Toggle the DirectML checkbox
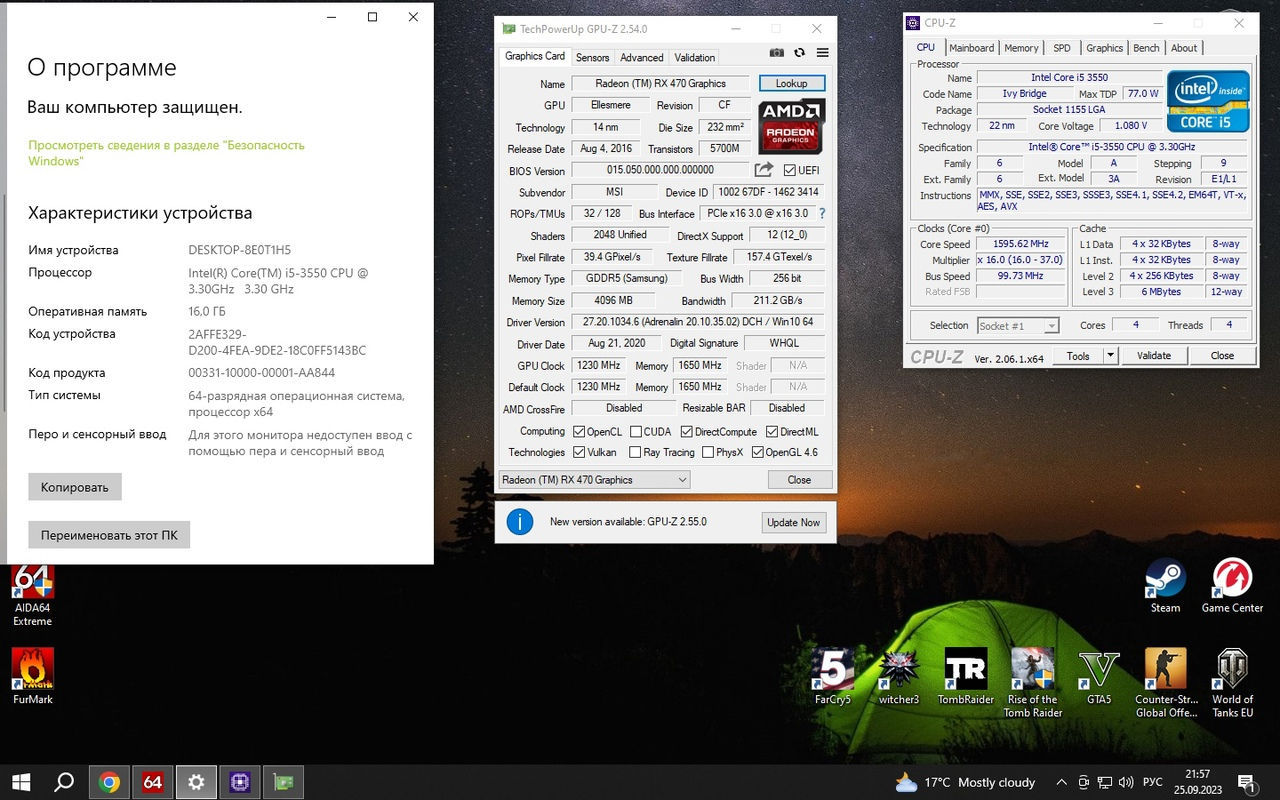1280x800 pixels. (772, 432)
